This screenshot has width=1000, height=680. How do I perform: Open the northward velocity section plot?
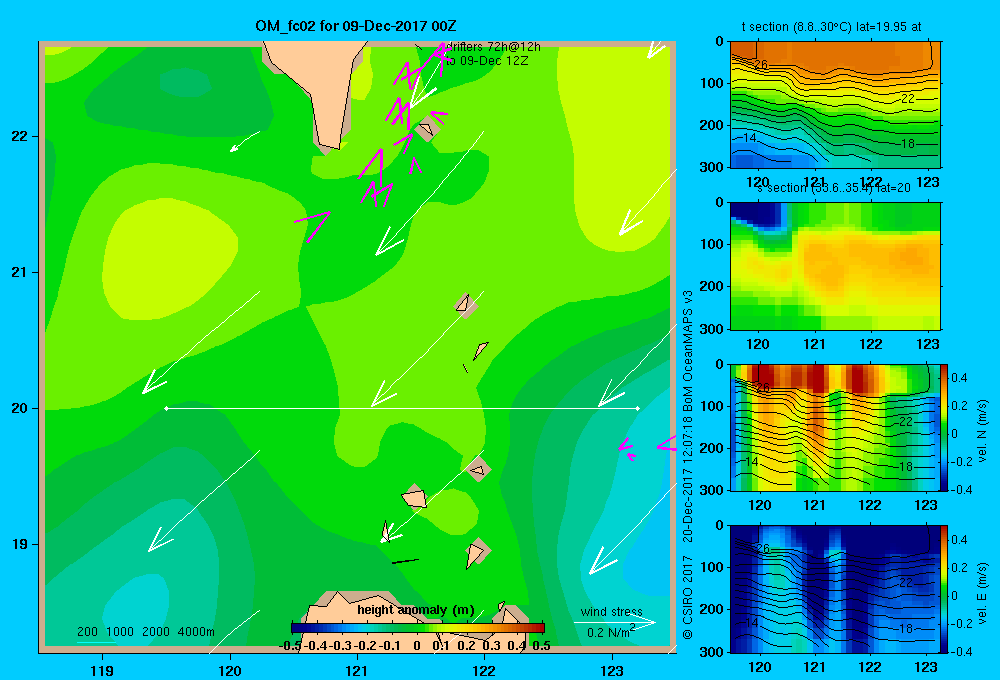(x=835, y=427)
